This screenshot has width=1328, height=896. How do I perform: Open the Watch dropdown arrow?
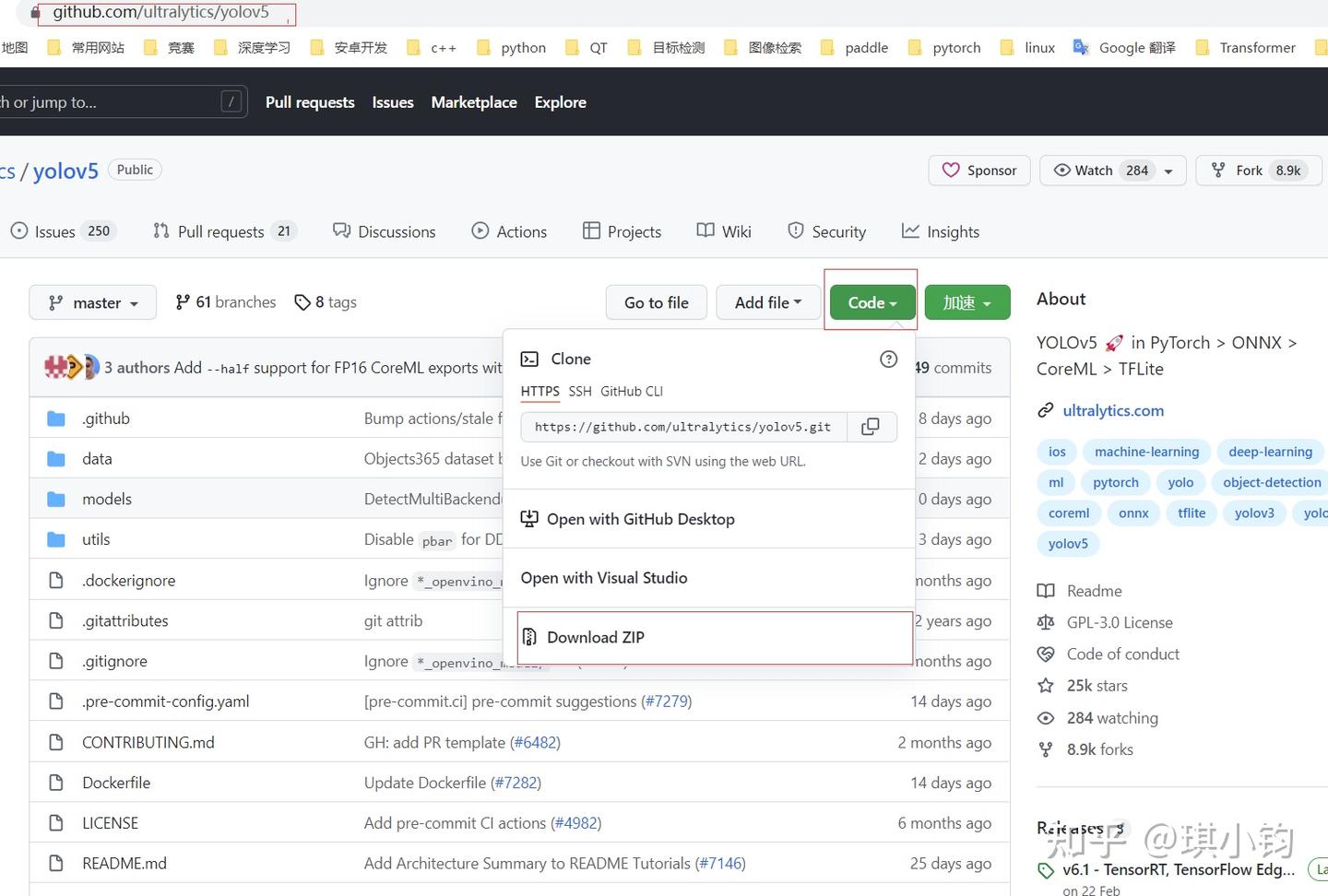point(1168,171)
